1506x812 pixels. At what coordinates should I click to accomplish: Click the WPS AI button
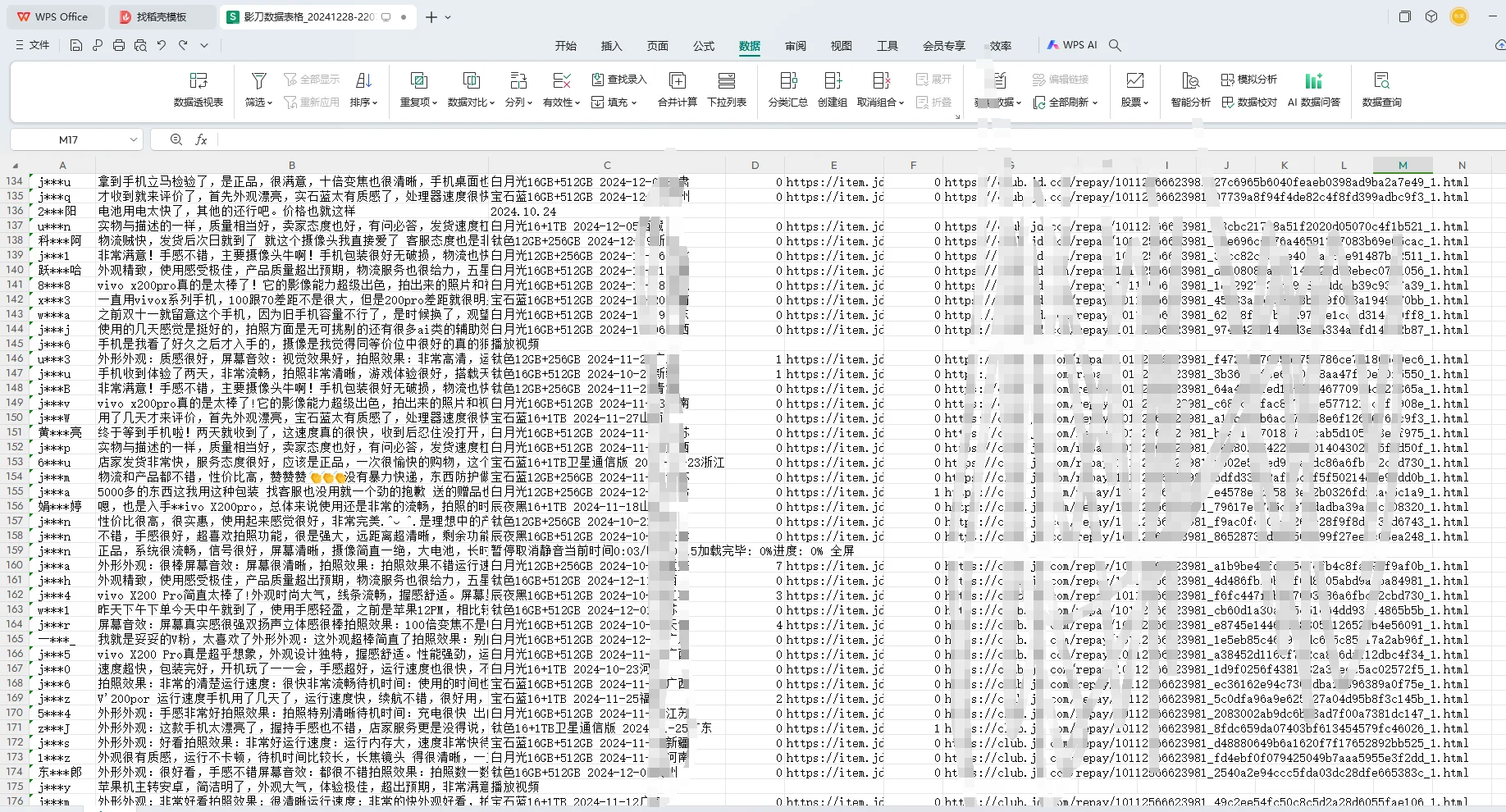click(x=1072, y=45)
